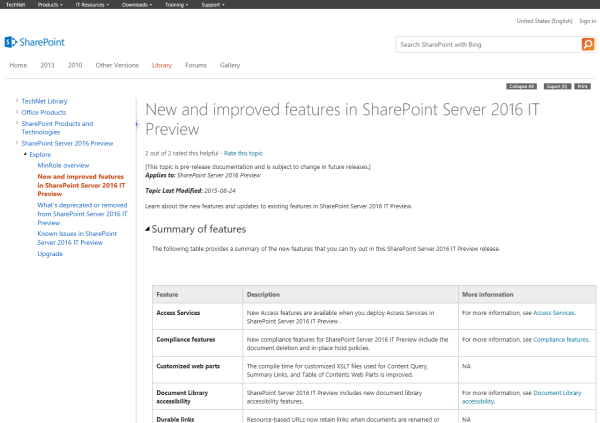Switch to the Forums tab

(196, 65)
